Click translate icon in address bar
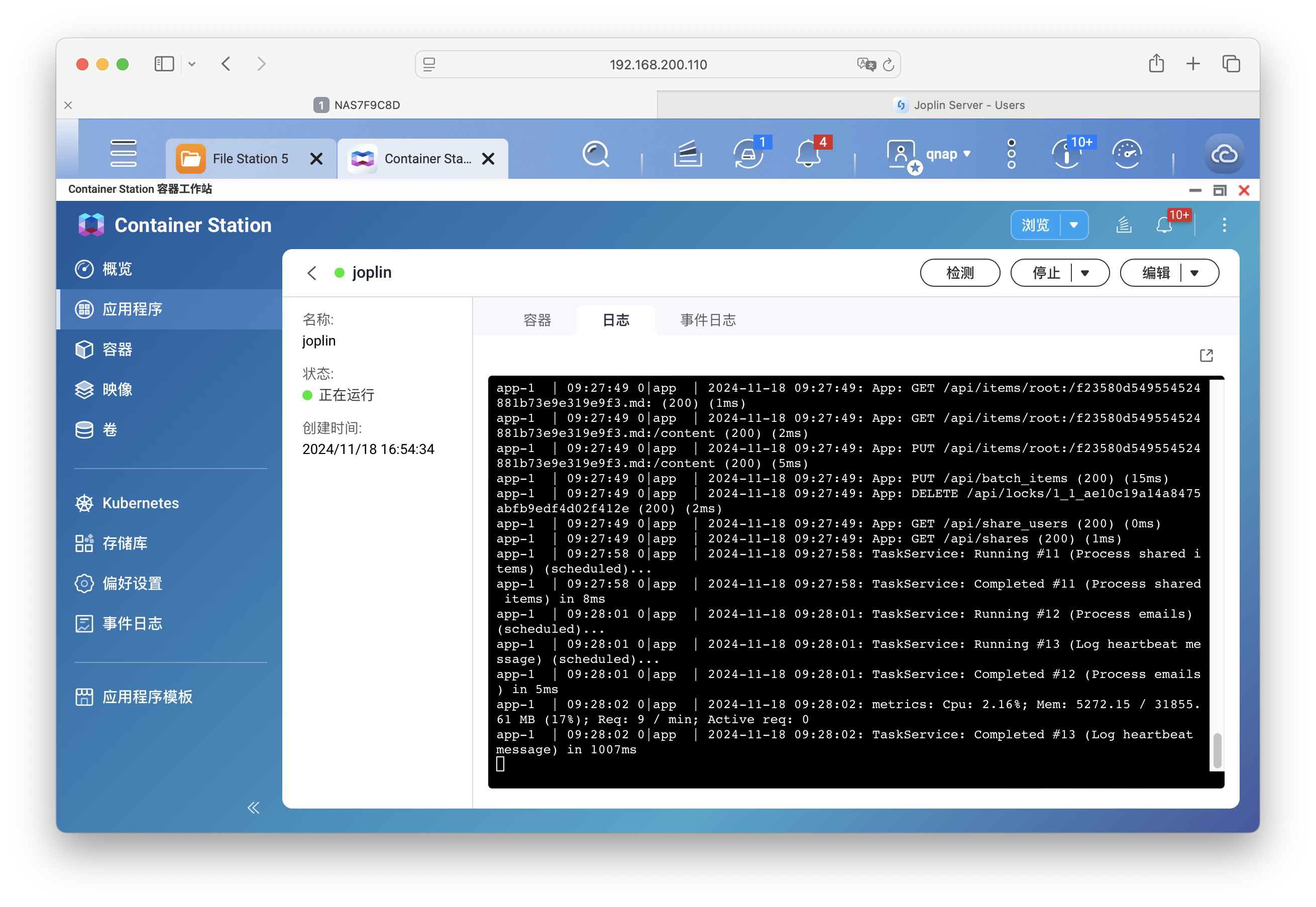 point(866,65)
